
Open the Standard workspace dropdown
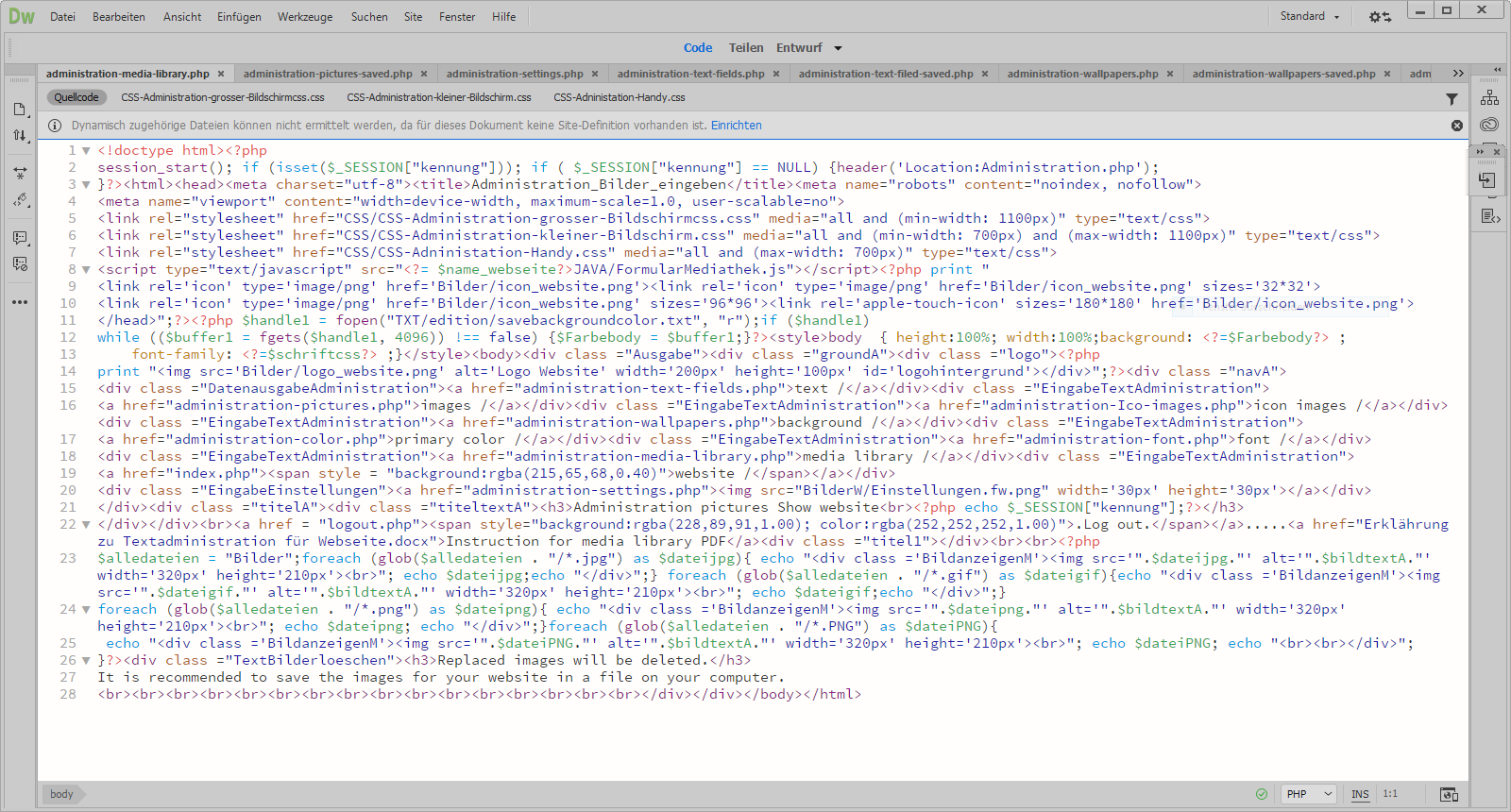tap(1310, 16)
